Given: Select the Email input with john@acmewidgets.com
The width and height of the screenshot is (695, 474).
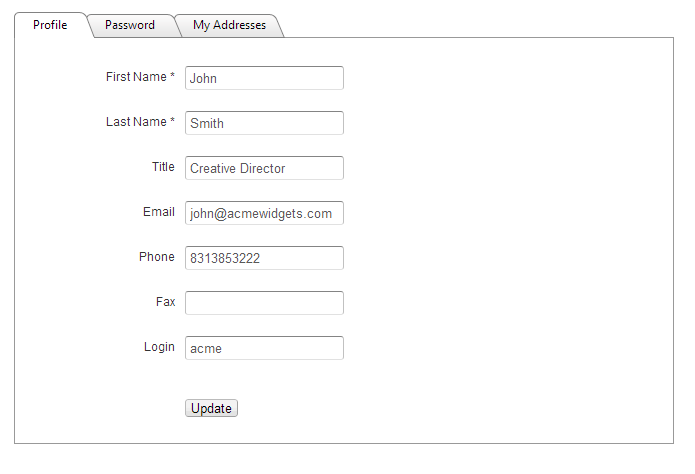Looking at the screenshot, I should coord(264,213).
